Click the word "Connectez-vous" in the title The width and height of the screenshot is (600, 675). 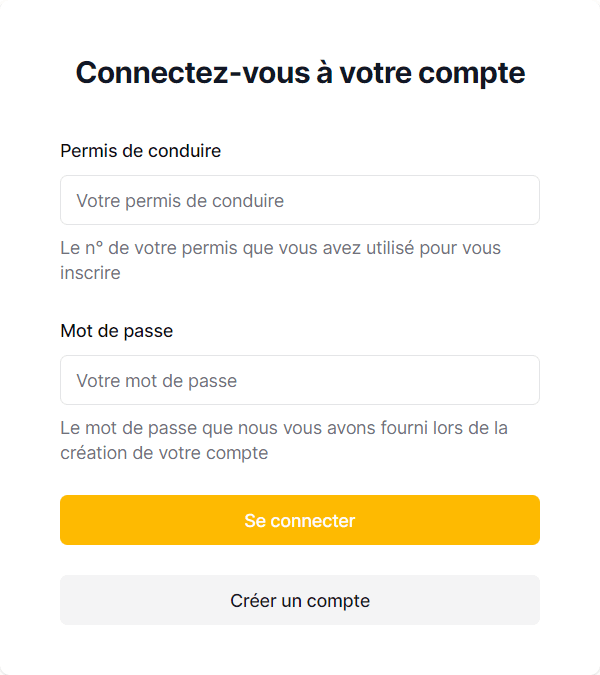pos(157,73)
